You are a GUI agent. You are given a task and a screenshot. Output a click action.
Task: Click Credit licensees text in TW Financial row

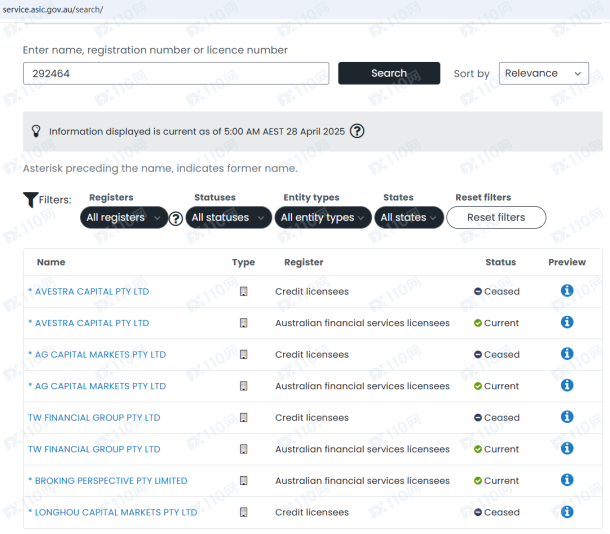(x=312, y=417)
